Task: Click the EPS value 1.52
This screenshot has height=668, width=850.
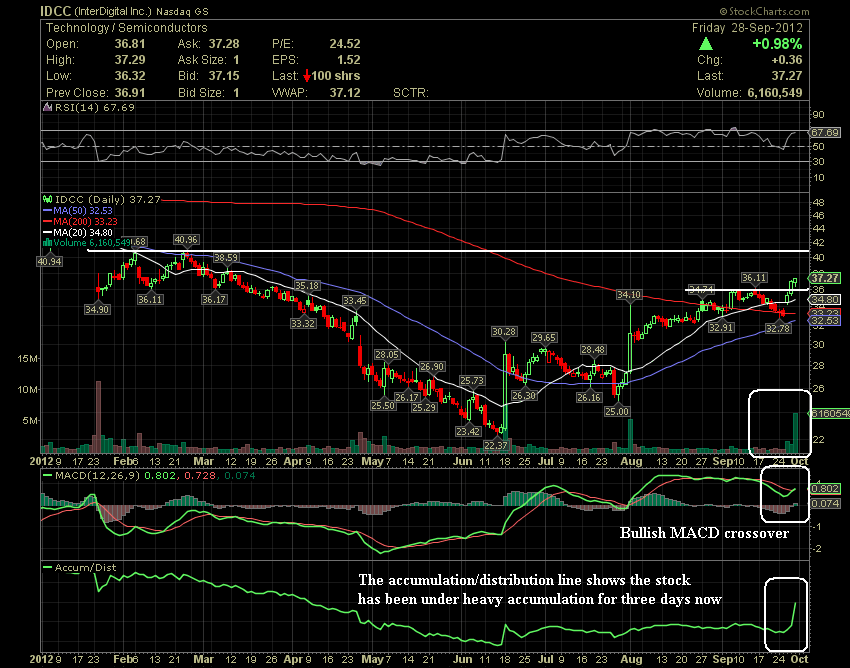Action: coord(349,60)
